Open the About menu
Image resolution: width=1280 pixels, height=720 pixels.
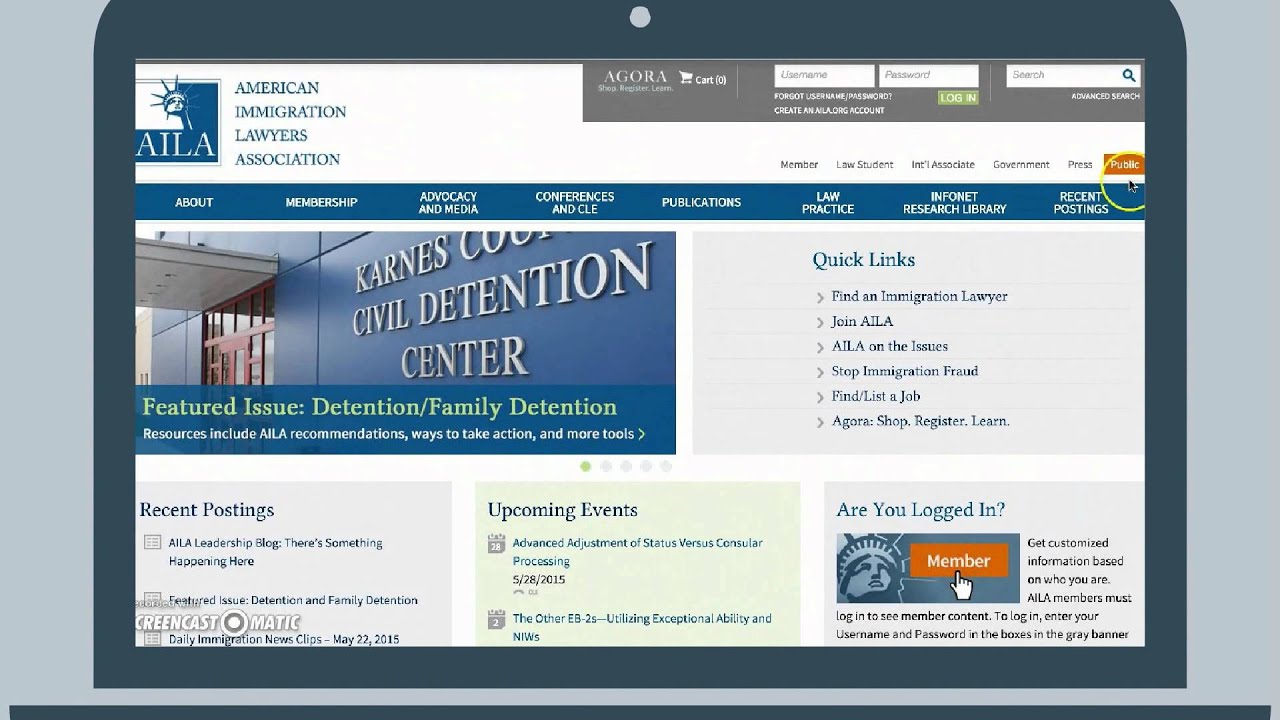tap(194, 202)
